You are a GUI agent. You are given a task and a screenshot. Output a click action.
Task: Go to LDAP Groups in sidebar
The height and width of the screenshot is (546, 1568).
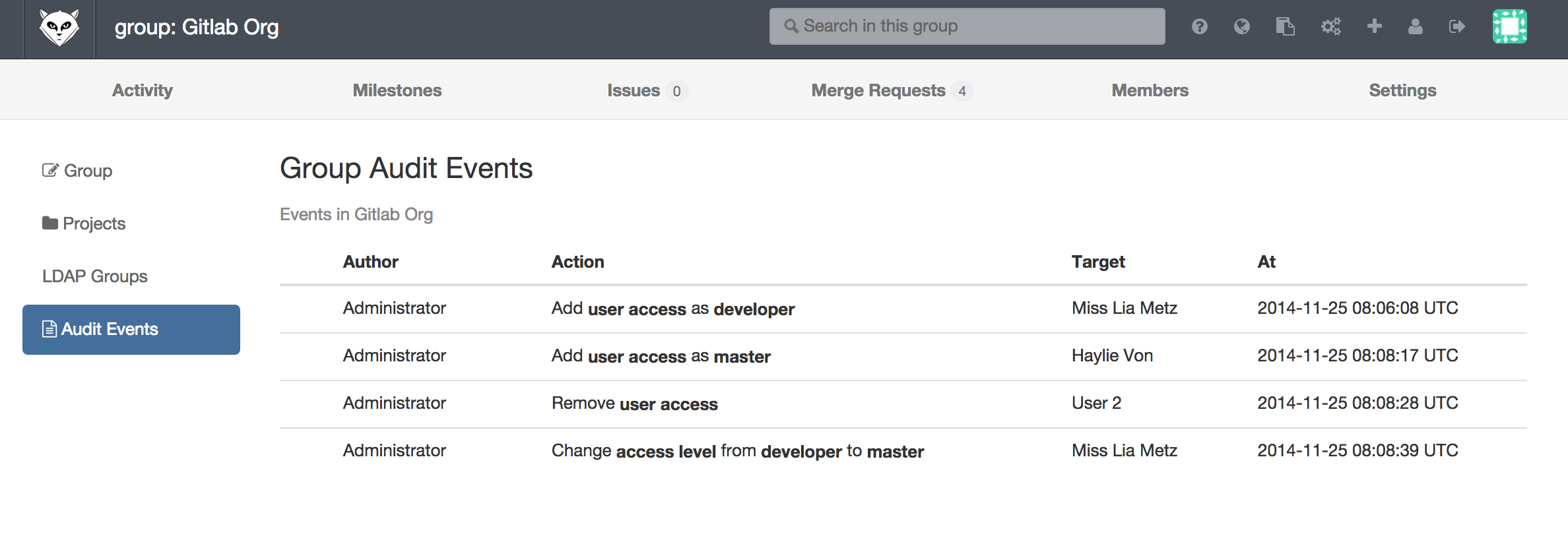[x=95, y=276]
